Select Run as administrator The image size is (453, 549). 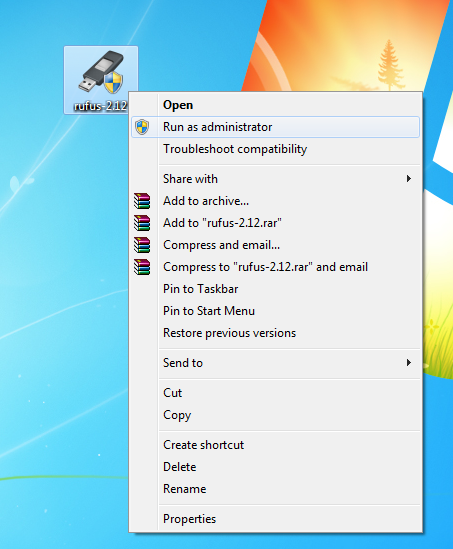(276, 127)
